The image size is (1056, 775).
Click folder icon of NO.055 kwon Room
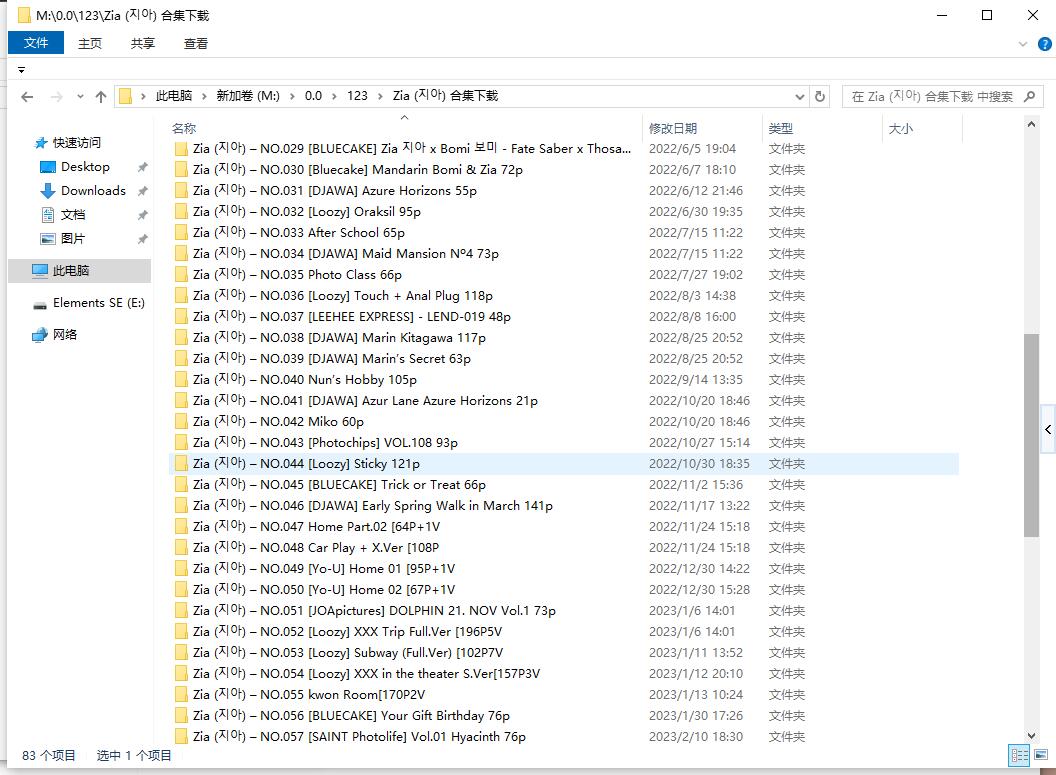(x=180, y=695)
